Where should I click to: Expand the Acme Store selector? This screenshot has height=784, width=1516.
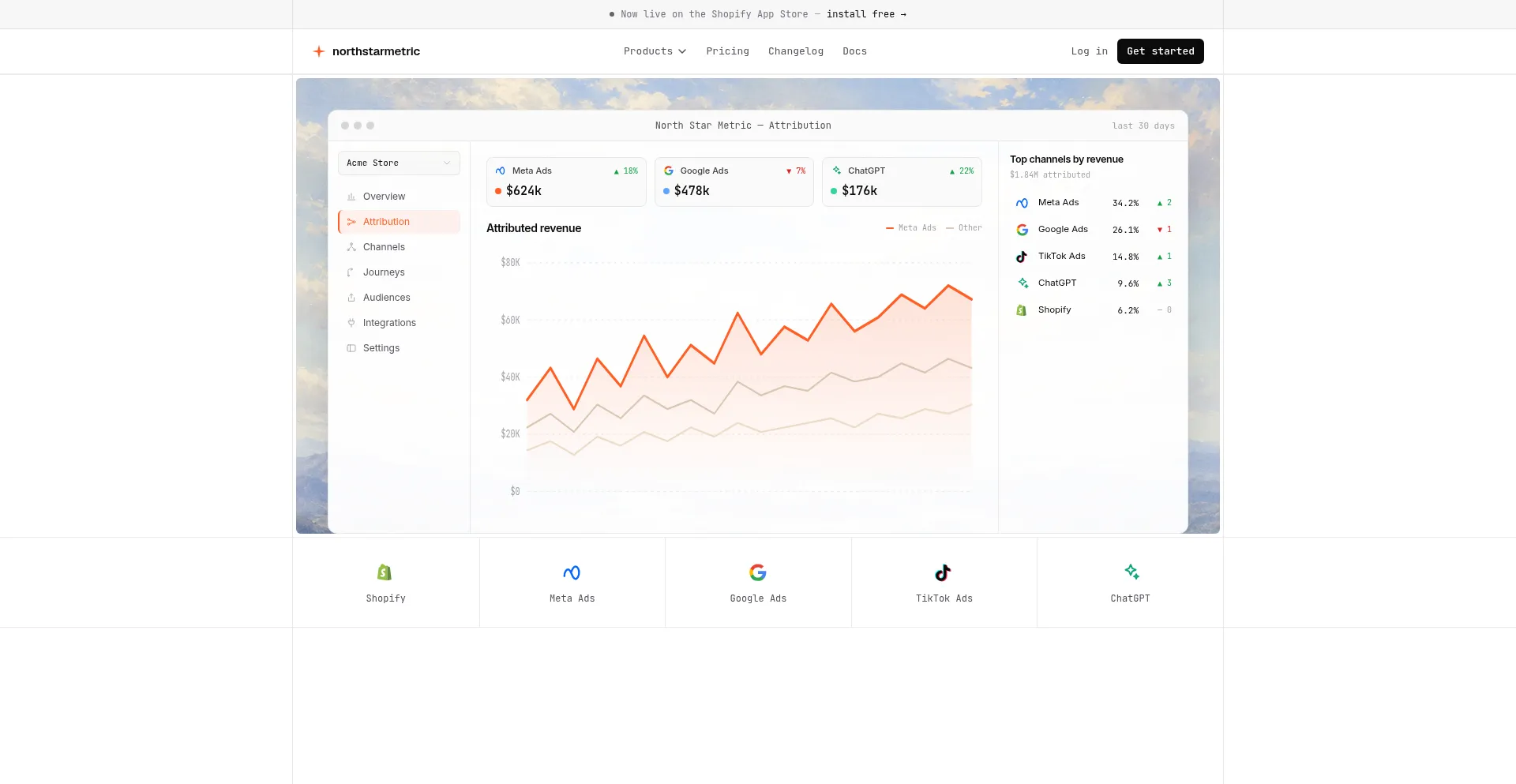pos(399,163)
